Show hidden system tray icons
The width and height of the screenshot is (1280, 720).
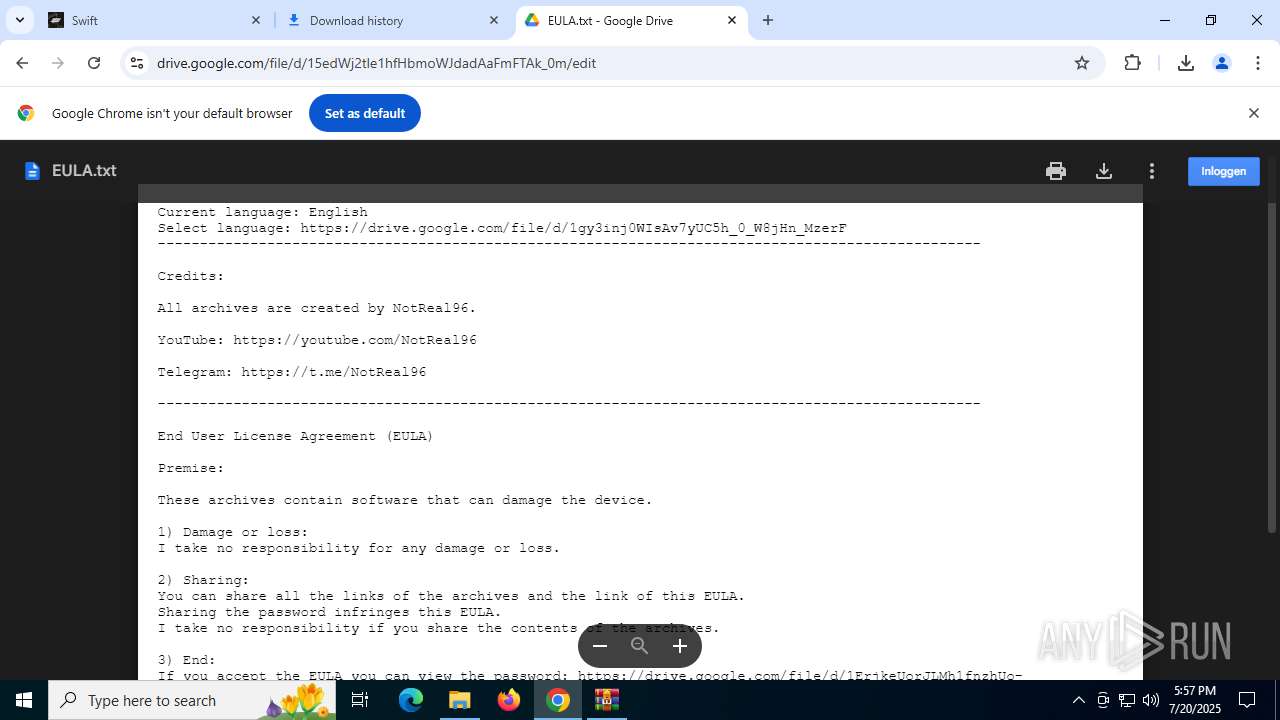coord(1078,700)
